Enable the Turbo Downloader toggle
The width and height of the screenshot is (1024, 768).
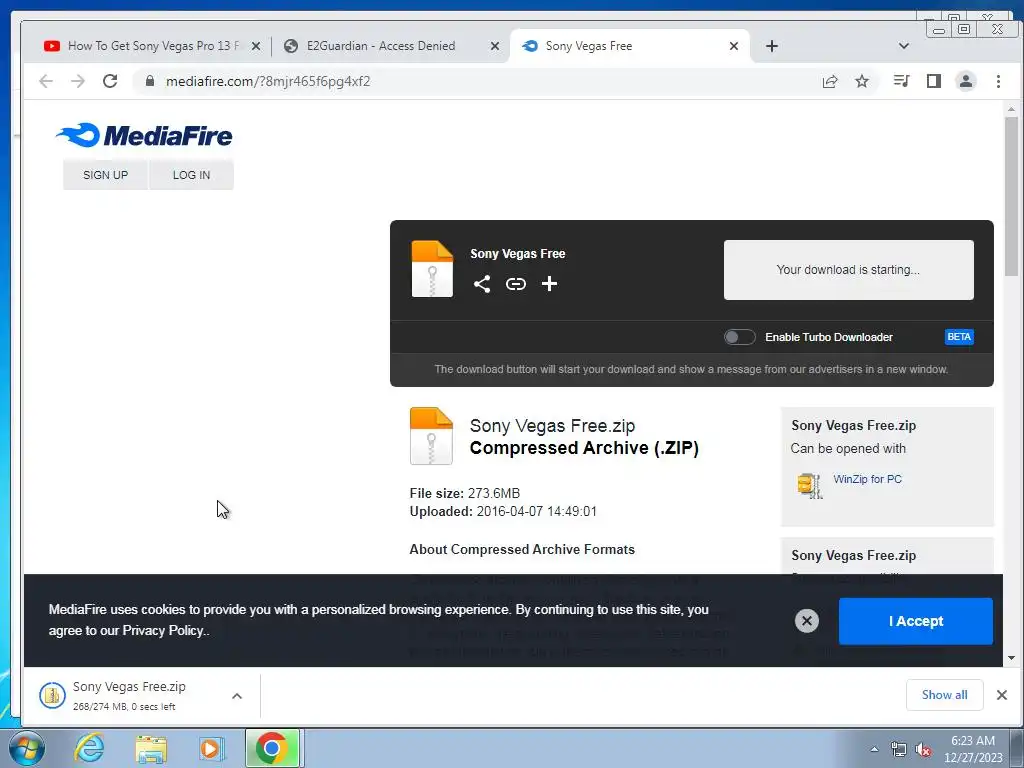pos(739,337)
